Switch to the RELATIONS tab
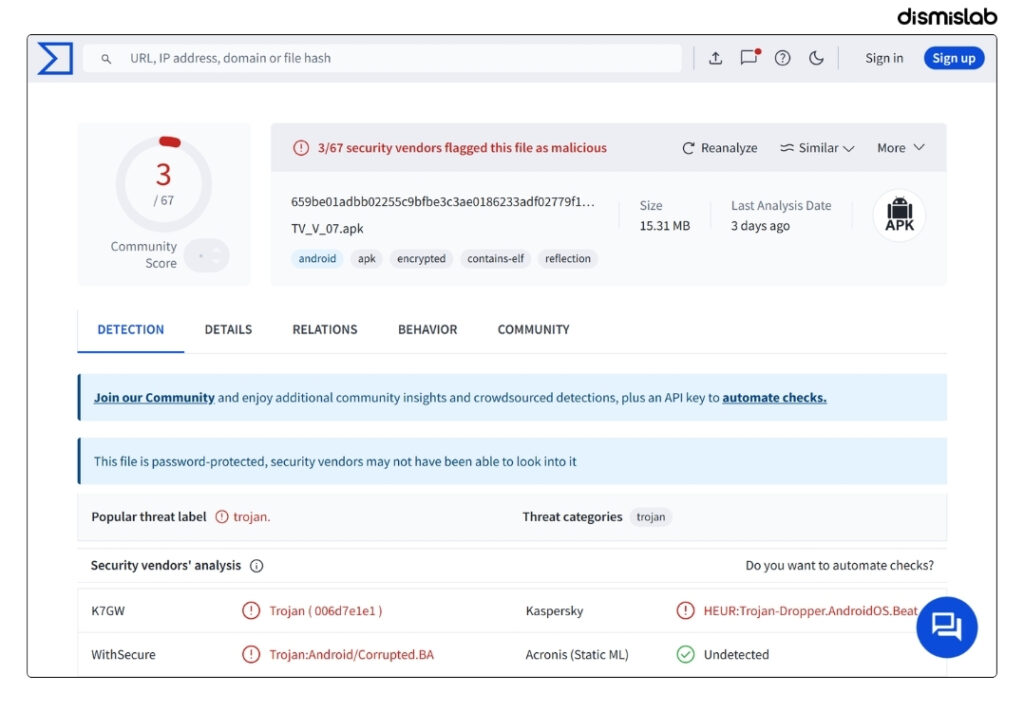This screenshot has width=1024, height=712. click(325, 330)
